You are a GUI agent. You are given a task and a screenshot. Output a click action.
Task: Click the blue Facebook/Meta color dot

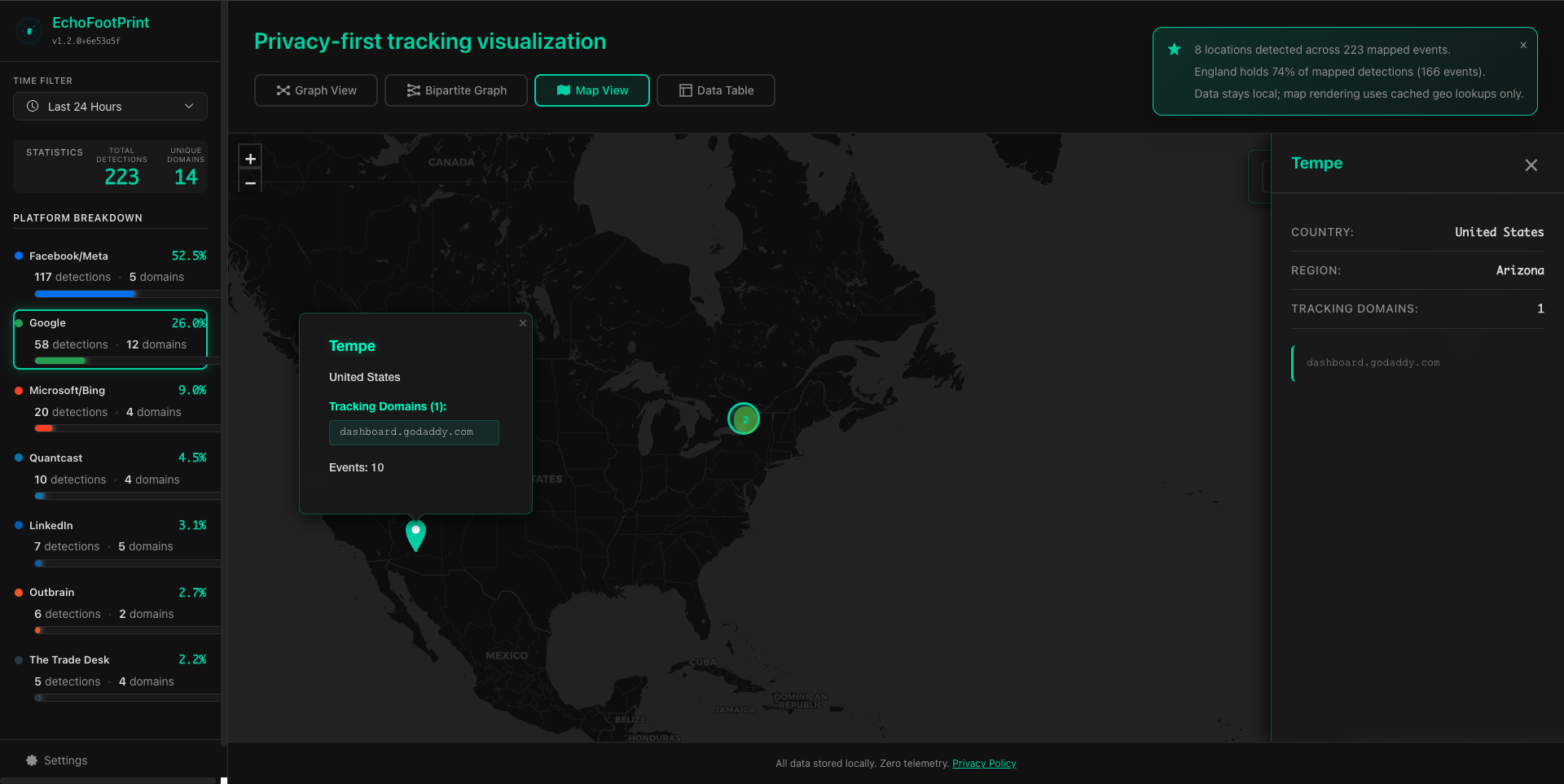(x=20, y=256)
